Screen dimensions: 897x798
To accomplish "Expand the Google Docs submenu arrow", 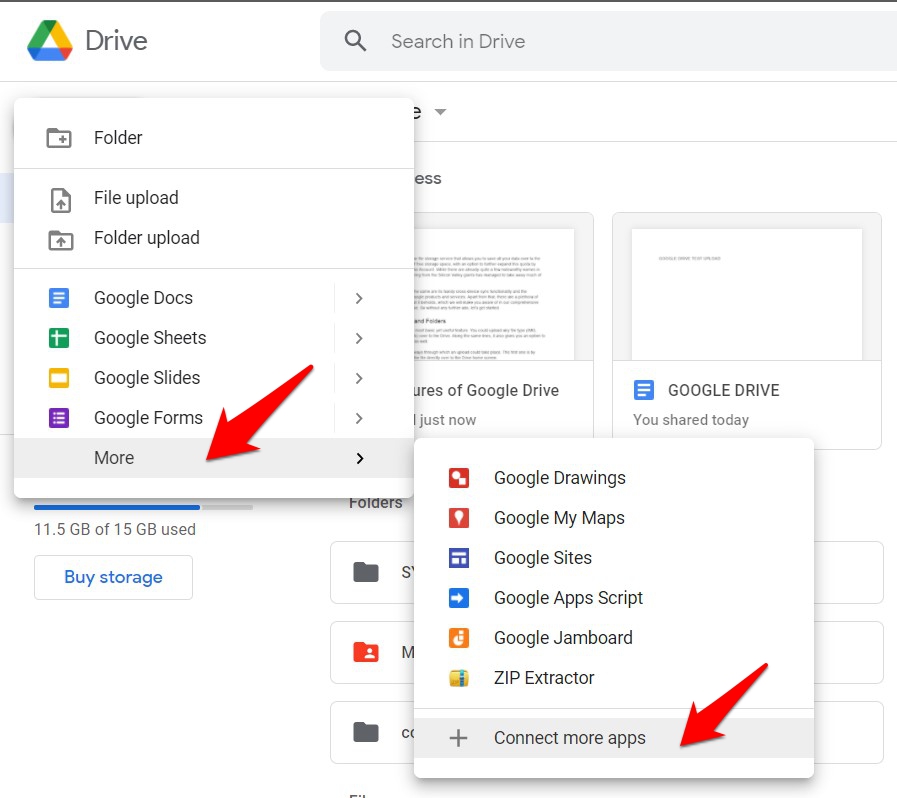I will coord(359,298).
